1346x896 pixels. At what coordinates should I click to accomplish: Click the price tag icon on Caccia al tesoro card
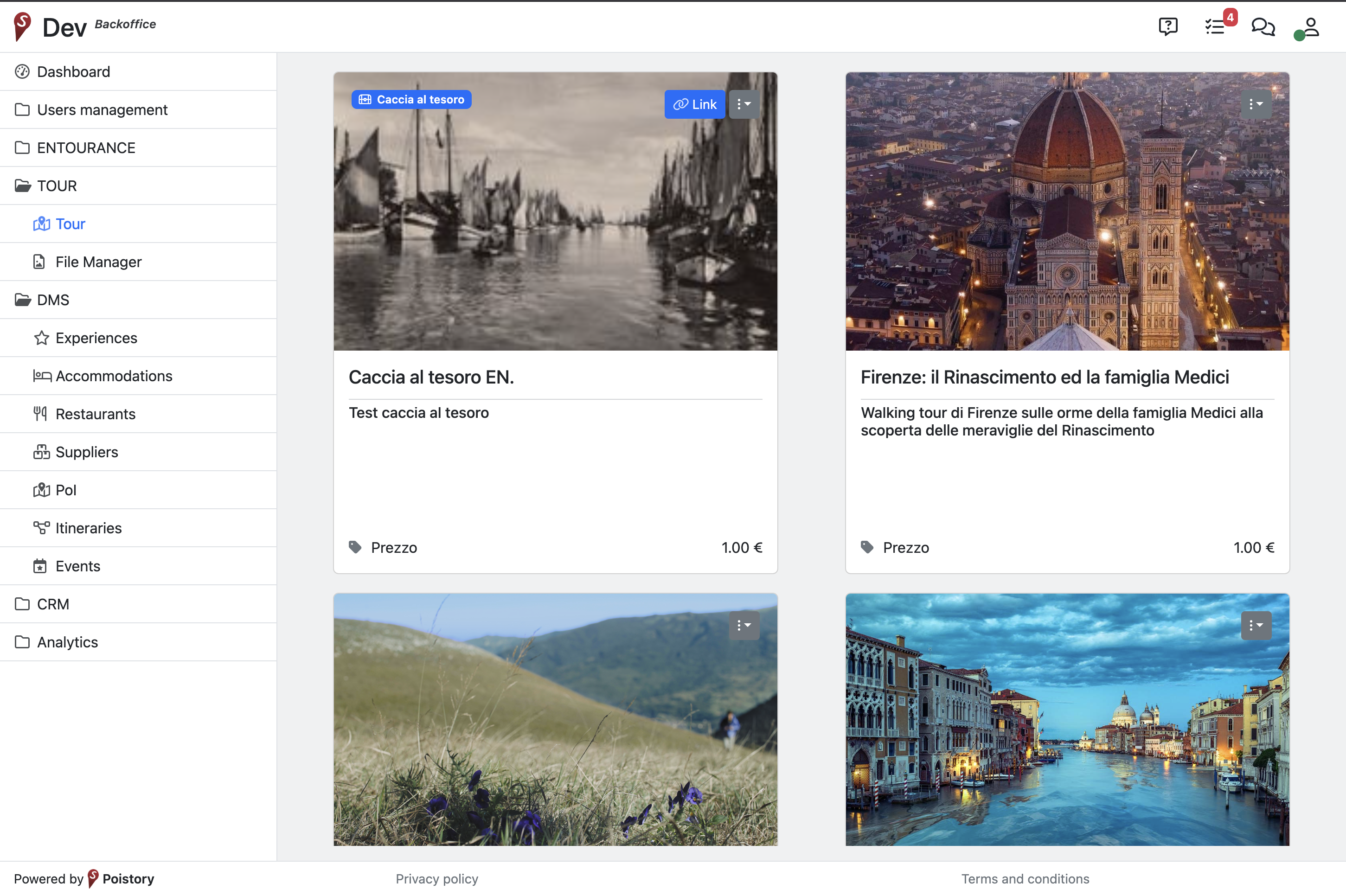(x=355, y=547)
